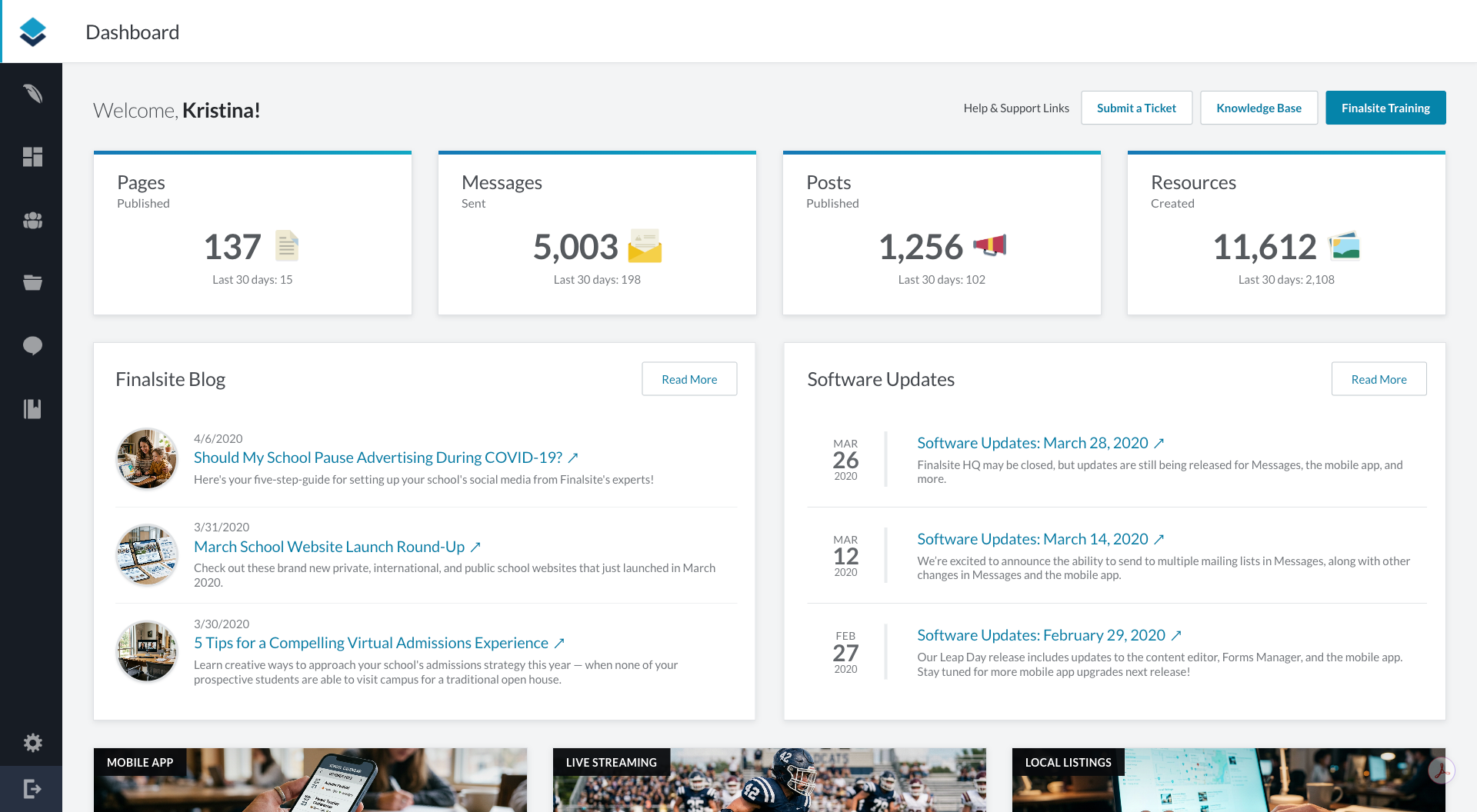The height and width of the screenshot is (812, 1477).
Task: Click the envelope icon on Messages card
Action: (x=645, y=246)
